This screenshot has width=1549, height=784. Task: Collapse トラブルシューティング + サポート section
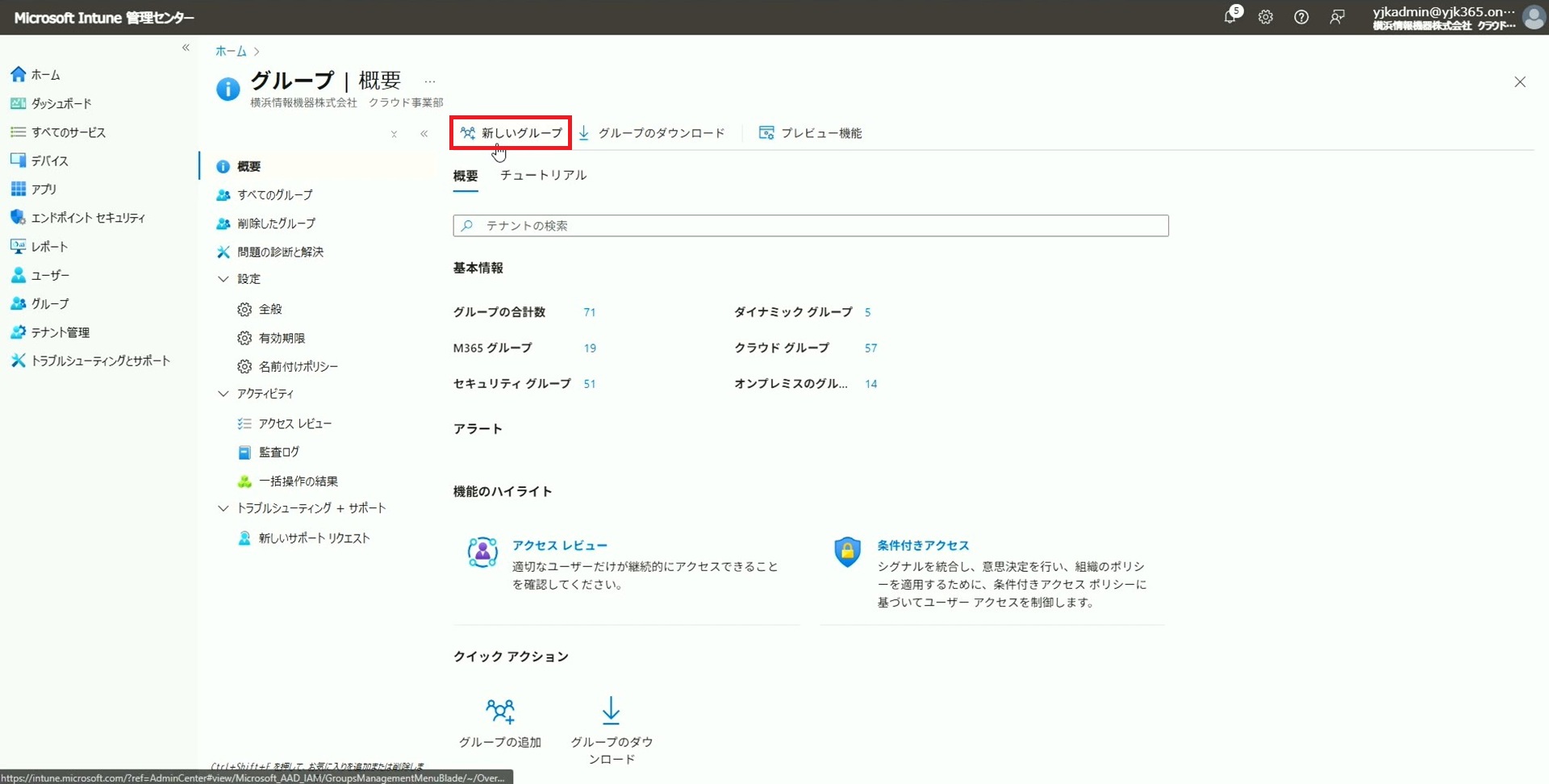tap(223, 508)
